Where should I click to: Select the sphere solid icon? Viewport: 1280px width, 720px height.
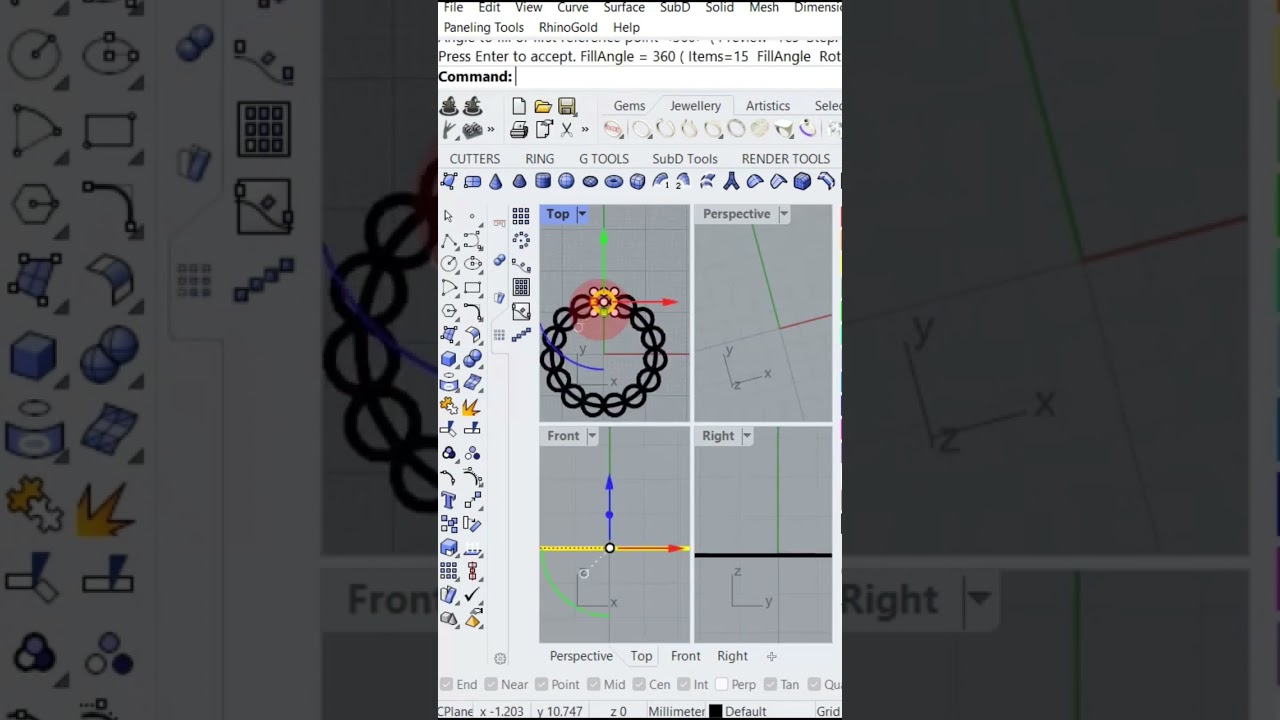tap(566, 181)
